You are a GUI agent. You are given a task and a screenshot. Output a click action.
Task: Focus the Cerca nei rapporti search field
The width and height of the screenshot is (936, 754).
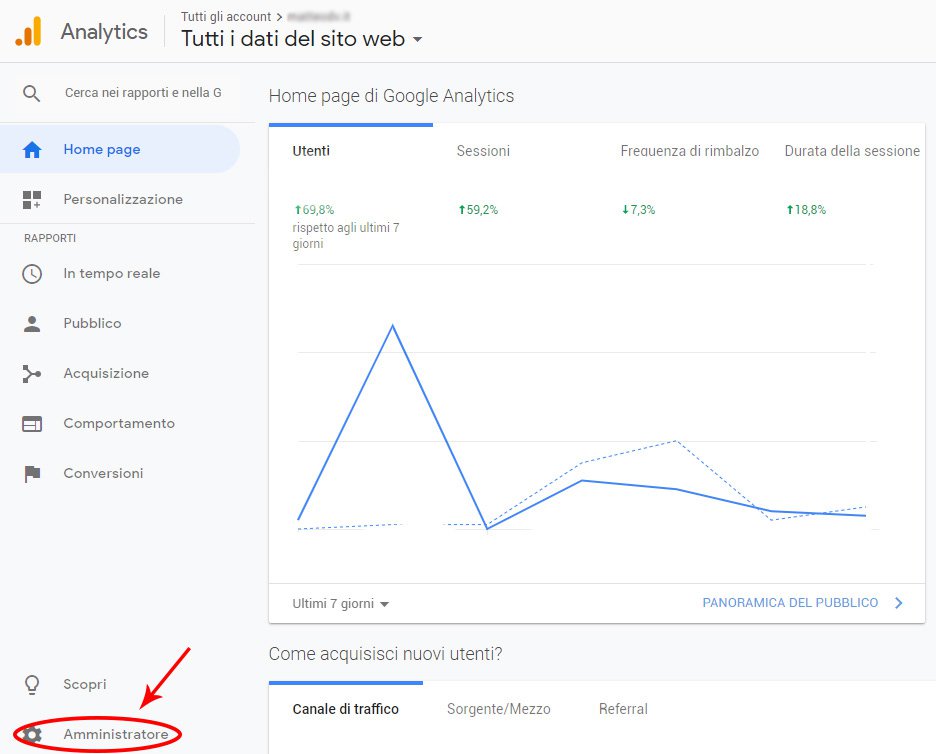pyautogui.click(x=143, y=93)
